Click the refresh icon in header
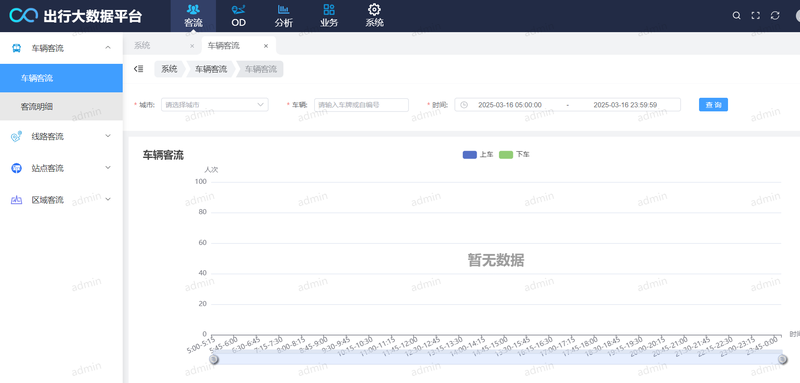The width and height of the screenshot is (800, 383). click(x=775, y=16)
